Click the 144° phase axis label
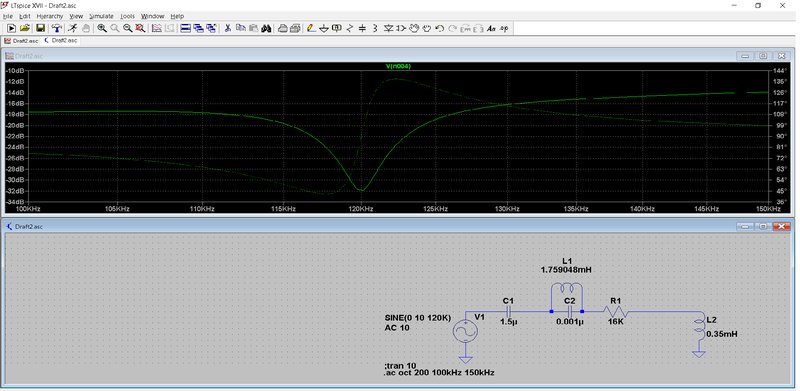The image size is (800, 391). pos(781,70)
